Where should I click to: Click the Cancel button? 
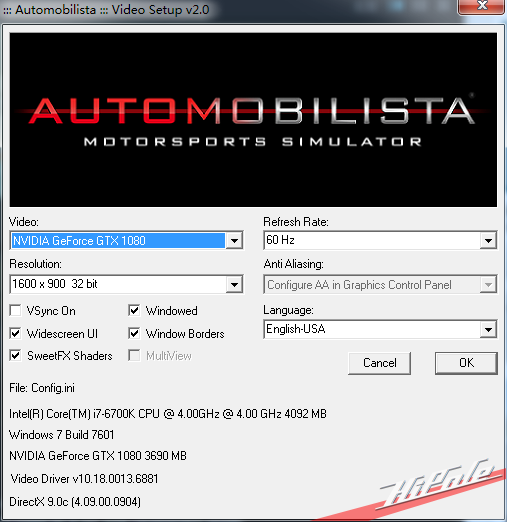[x=379, y=363]
